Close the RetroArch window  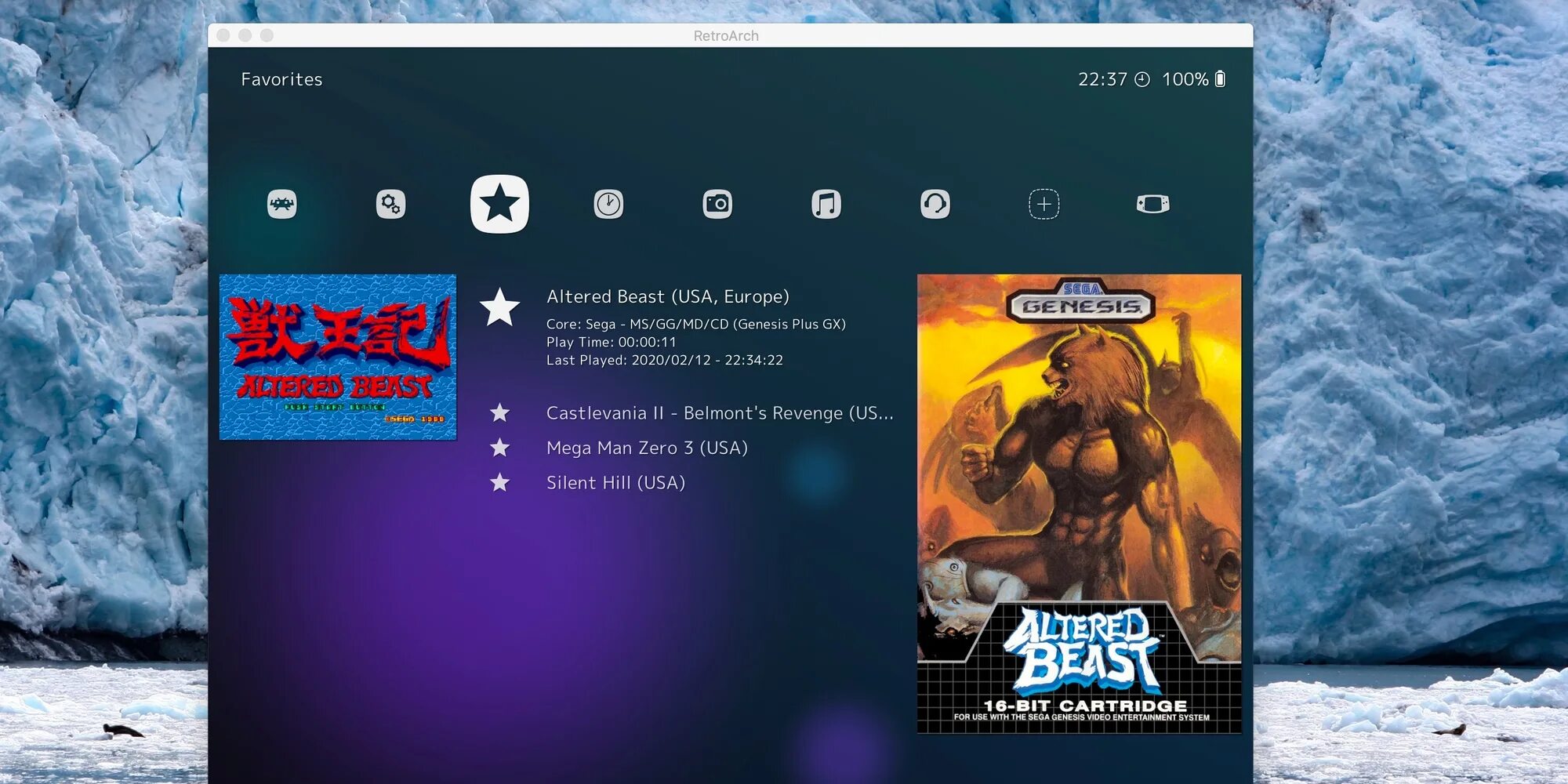(223, 35)
